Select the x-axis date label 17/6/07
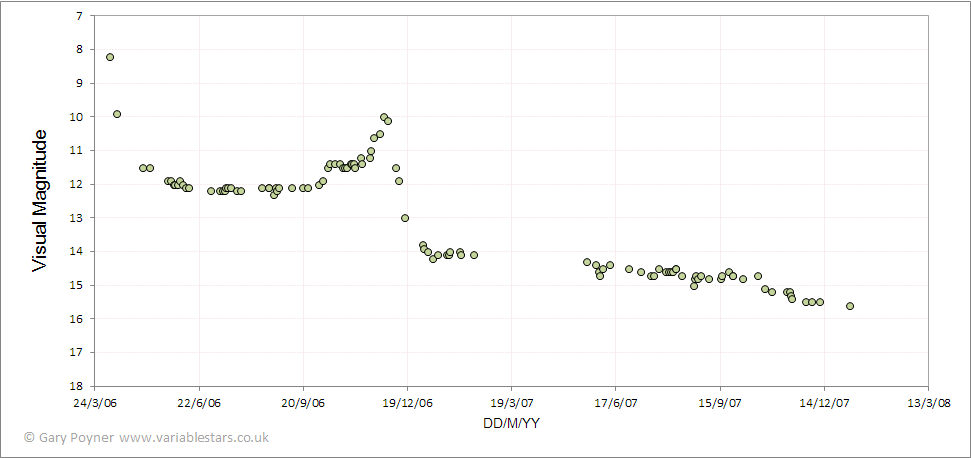The width and height of the screenshot is (971, 458). (x=616, y=404)
